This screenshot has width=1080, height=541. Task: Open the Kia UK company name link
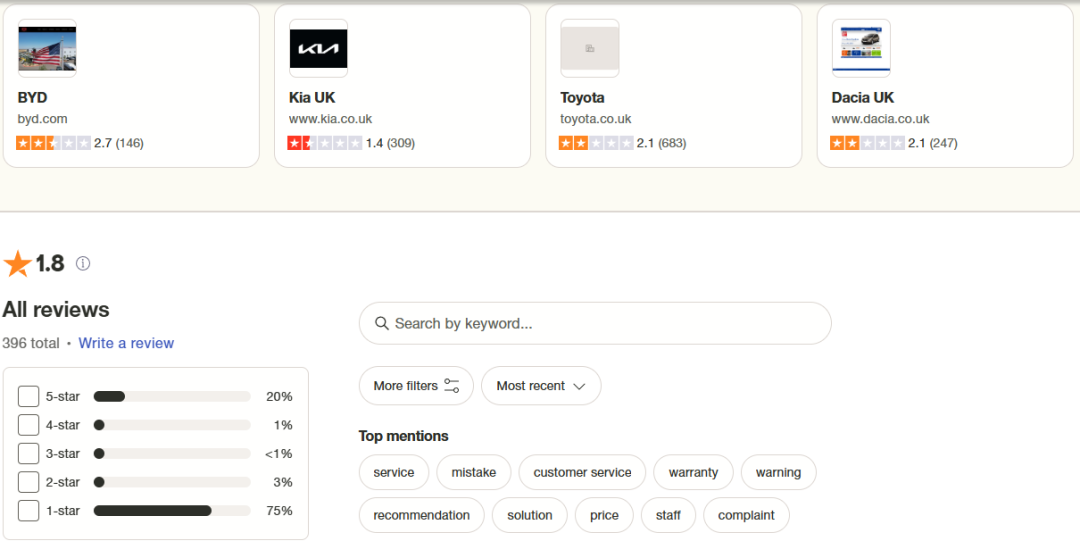(x=312, y=98)
